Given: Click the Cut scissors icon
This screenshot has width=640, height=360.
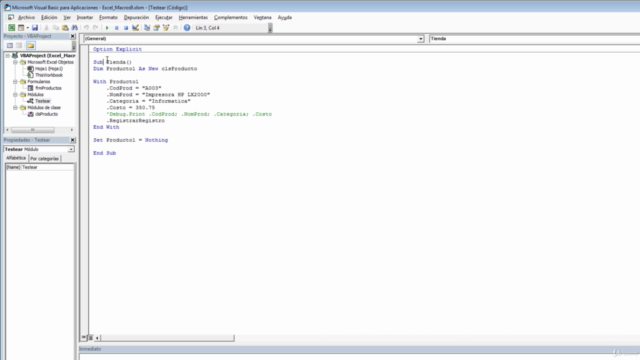Looking at the screenshot, I should (46, 28).
